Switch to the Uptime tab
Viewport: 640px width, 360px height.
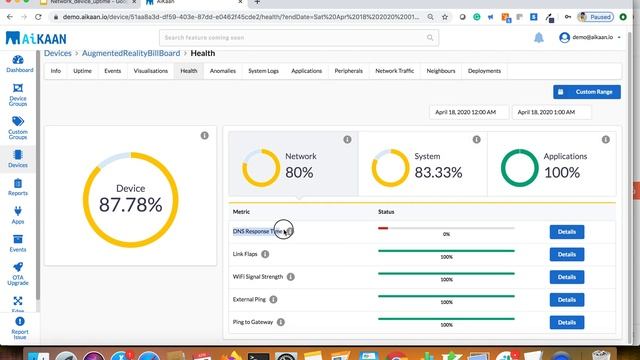(x=82, y=71)
